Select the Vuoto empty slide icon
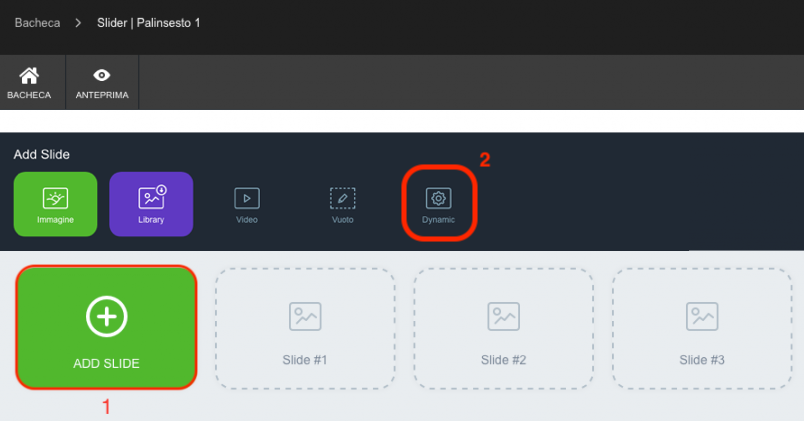Image resolution: width=804 pixels, height=421 pixels. 343,198
